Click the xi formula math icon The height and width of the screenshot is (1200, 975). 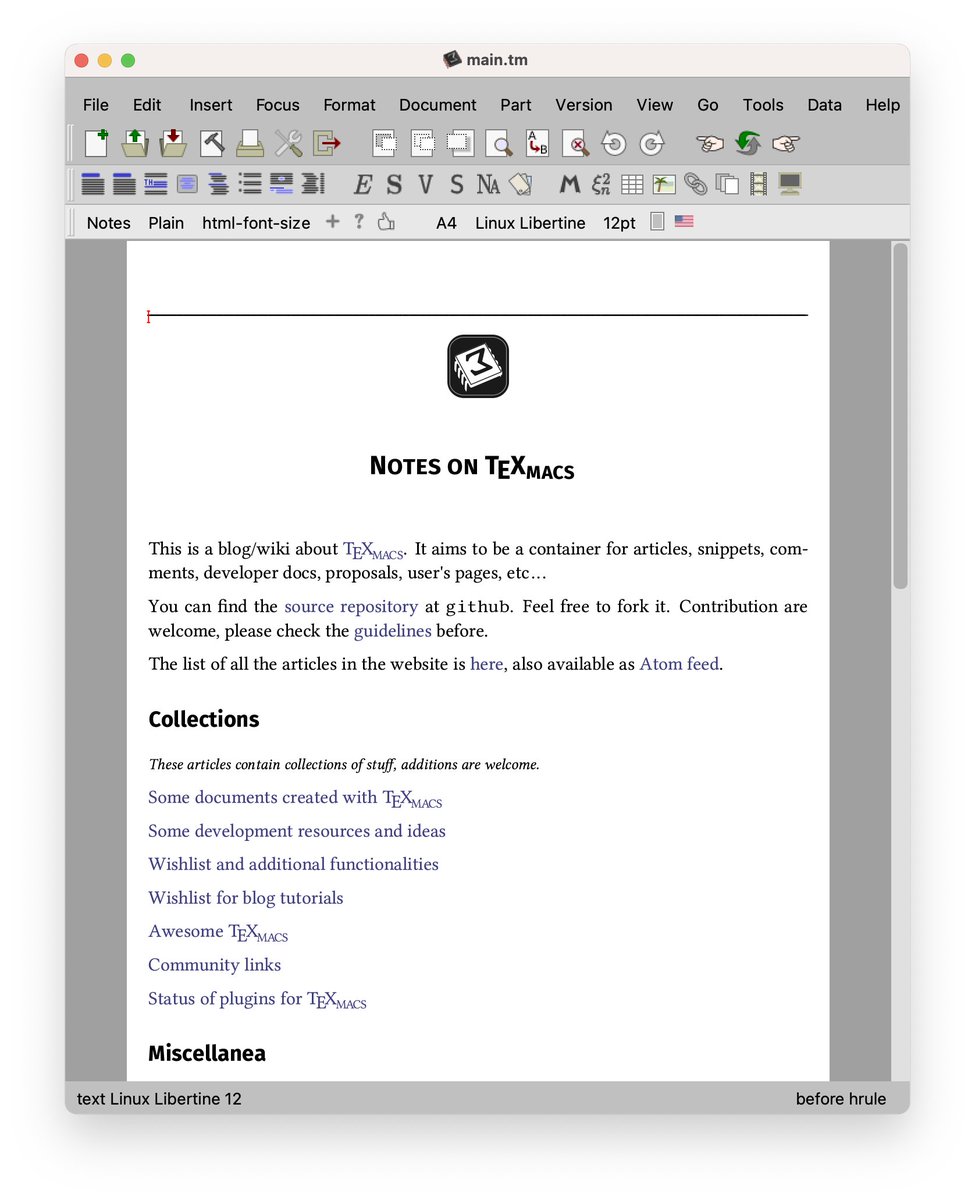click(x=601, y=184)
